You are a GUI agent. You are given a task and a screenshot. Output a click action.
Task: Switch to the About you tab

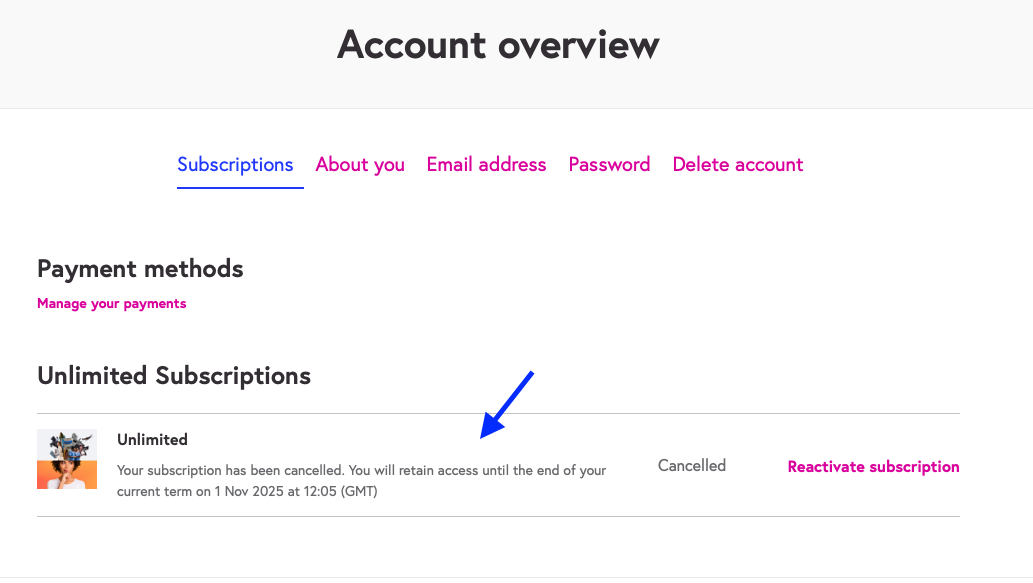360,165
